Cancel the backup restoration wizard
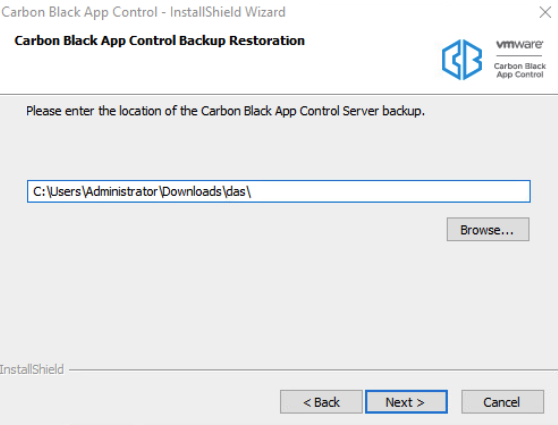The image size is (558, 425). pos(502,402)
